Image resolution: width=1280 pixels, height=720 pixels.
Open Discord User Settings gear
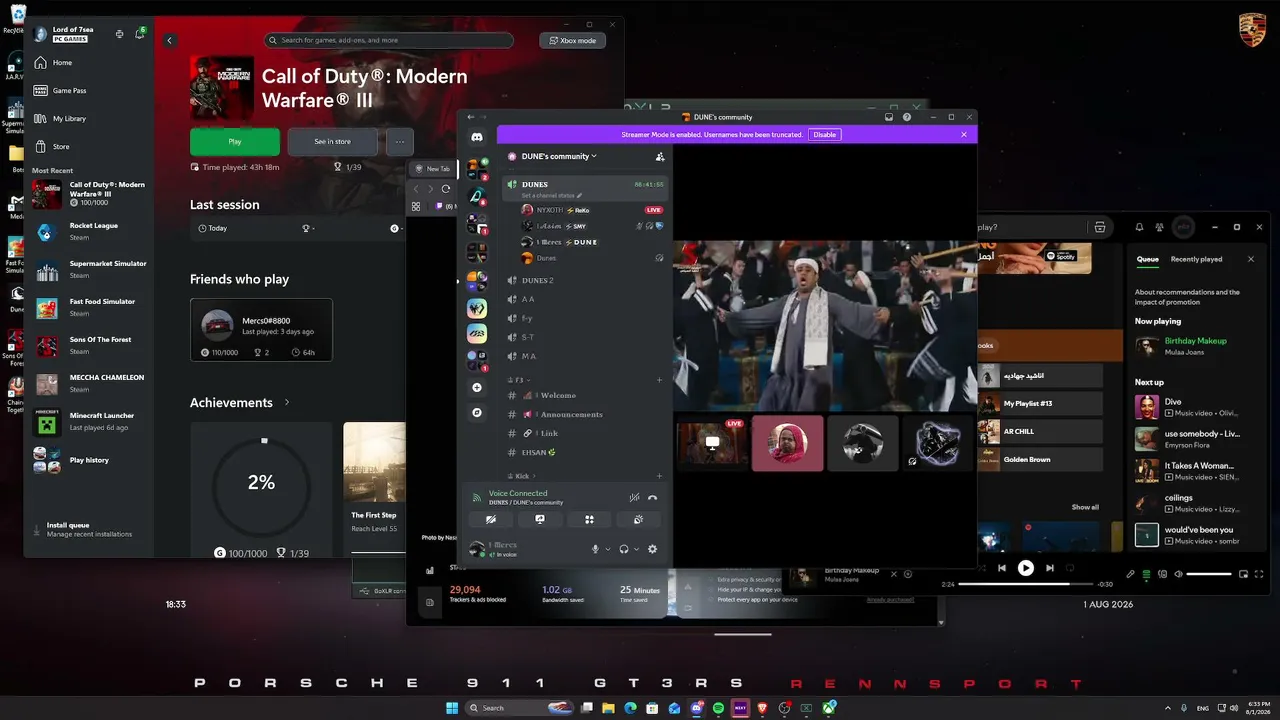[653, 549]
